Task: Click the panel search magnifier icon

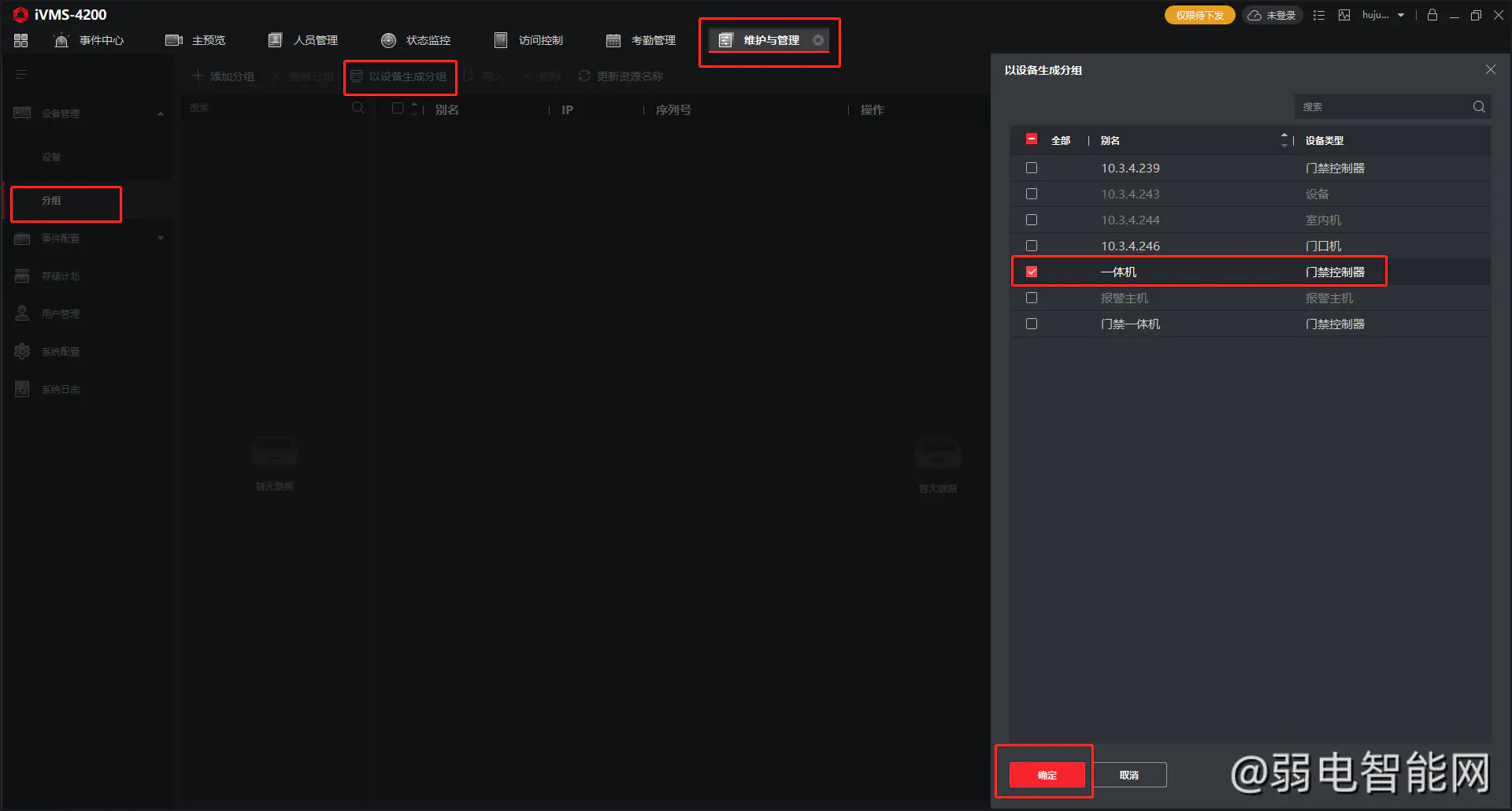Action: (x=1479, y=107)
